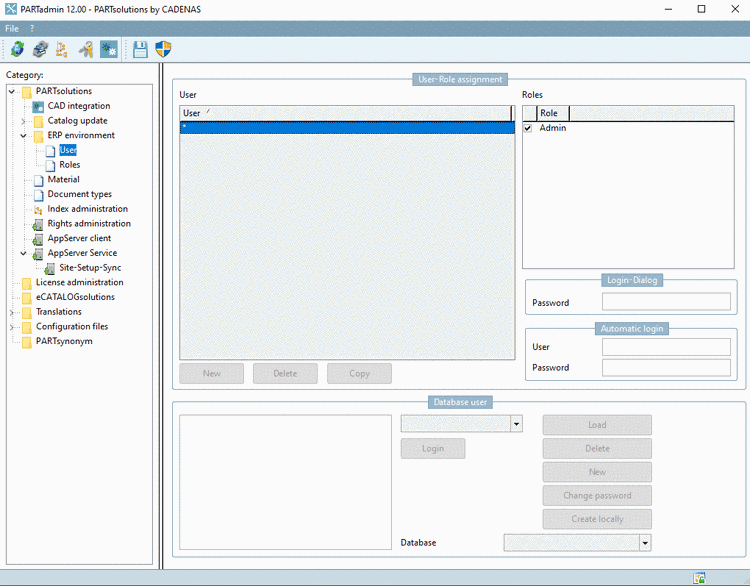Click the floppy disk save icon
Viewport: 750px width, 586px height.
coord(140,49)
